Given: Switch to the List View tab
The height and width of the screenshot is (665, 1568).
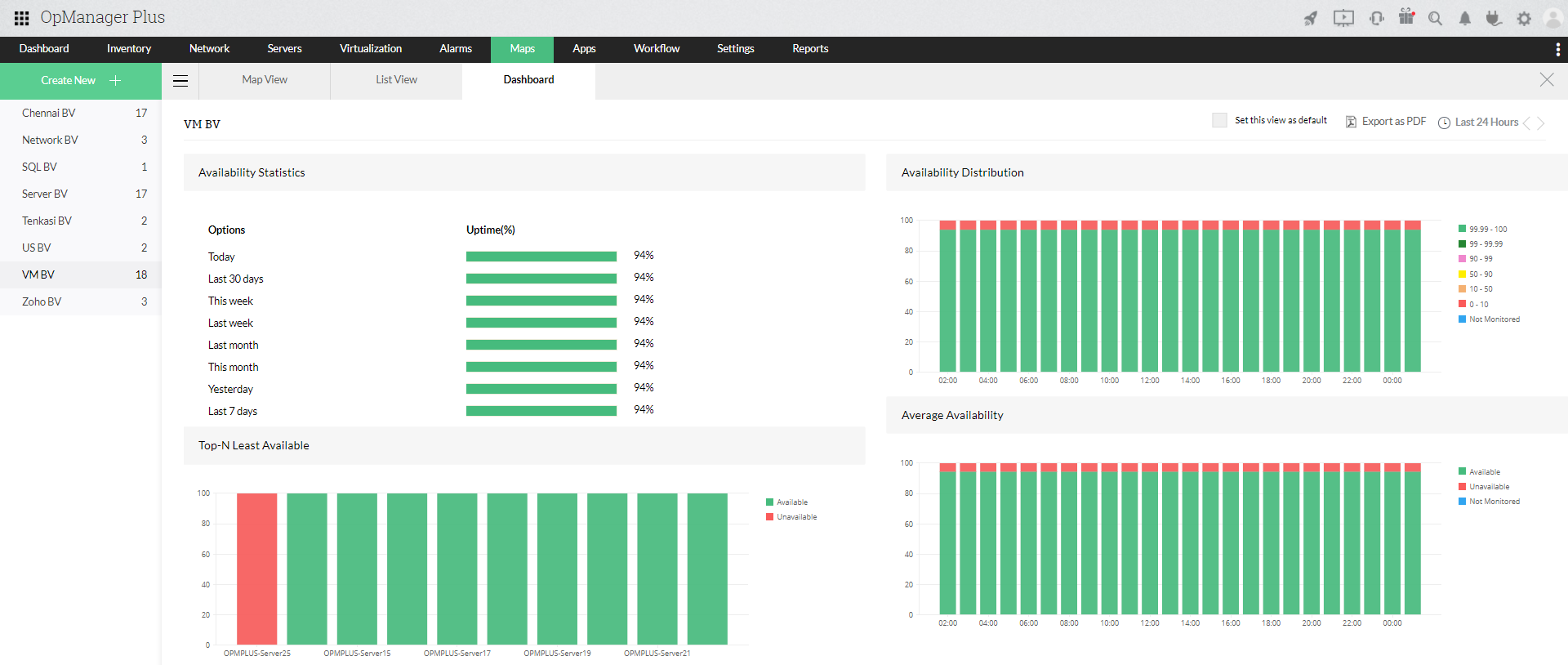Looking at the screenshot, I should [396, 80].
